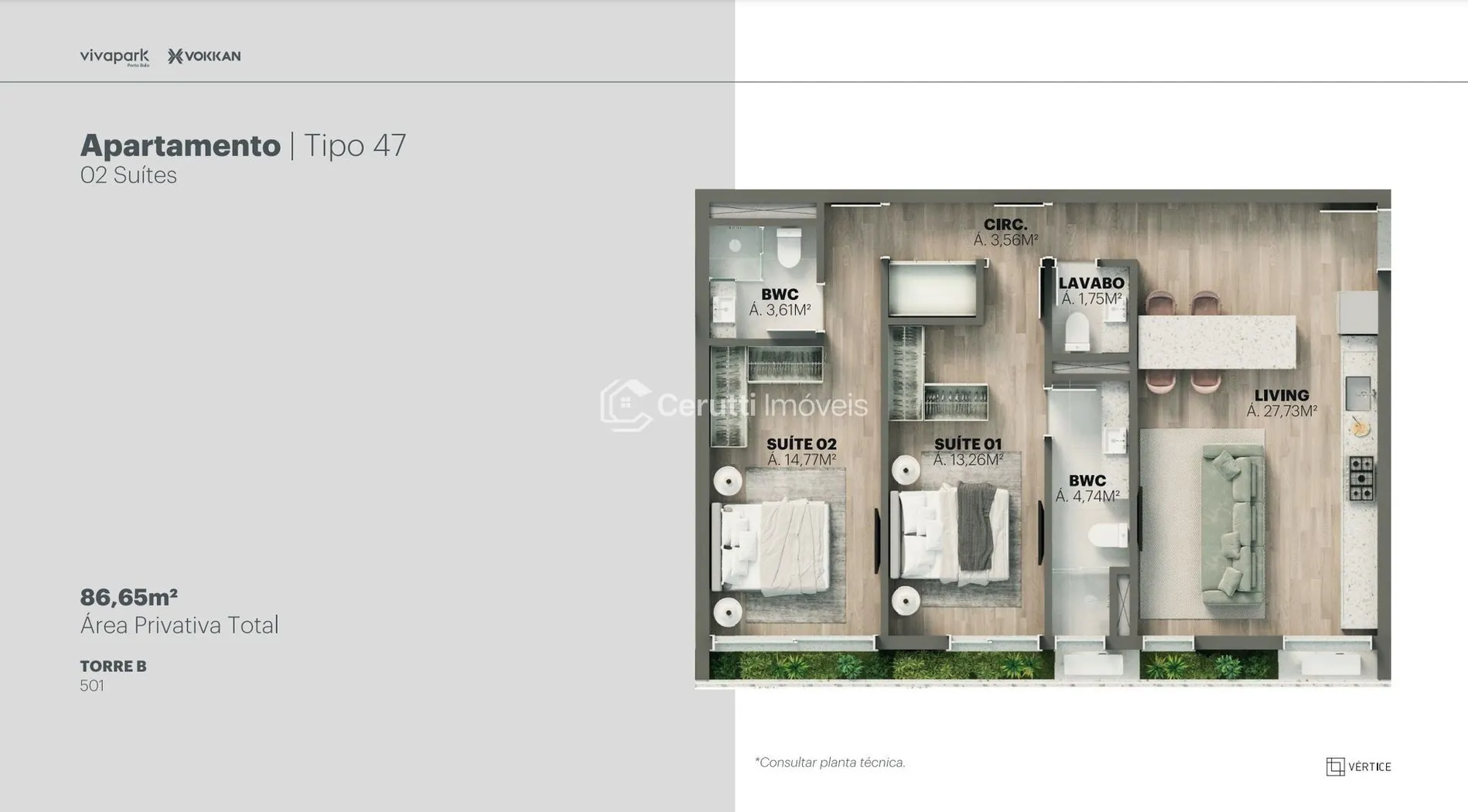Click the Torre B heading
Image resolution: width=1468 pixels, height=812 pixels.
tap(113, 666)
